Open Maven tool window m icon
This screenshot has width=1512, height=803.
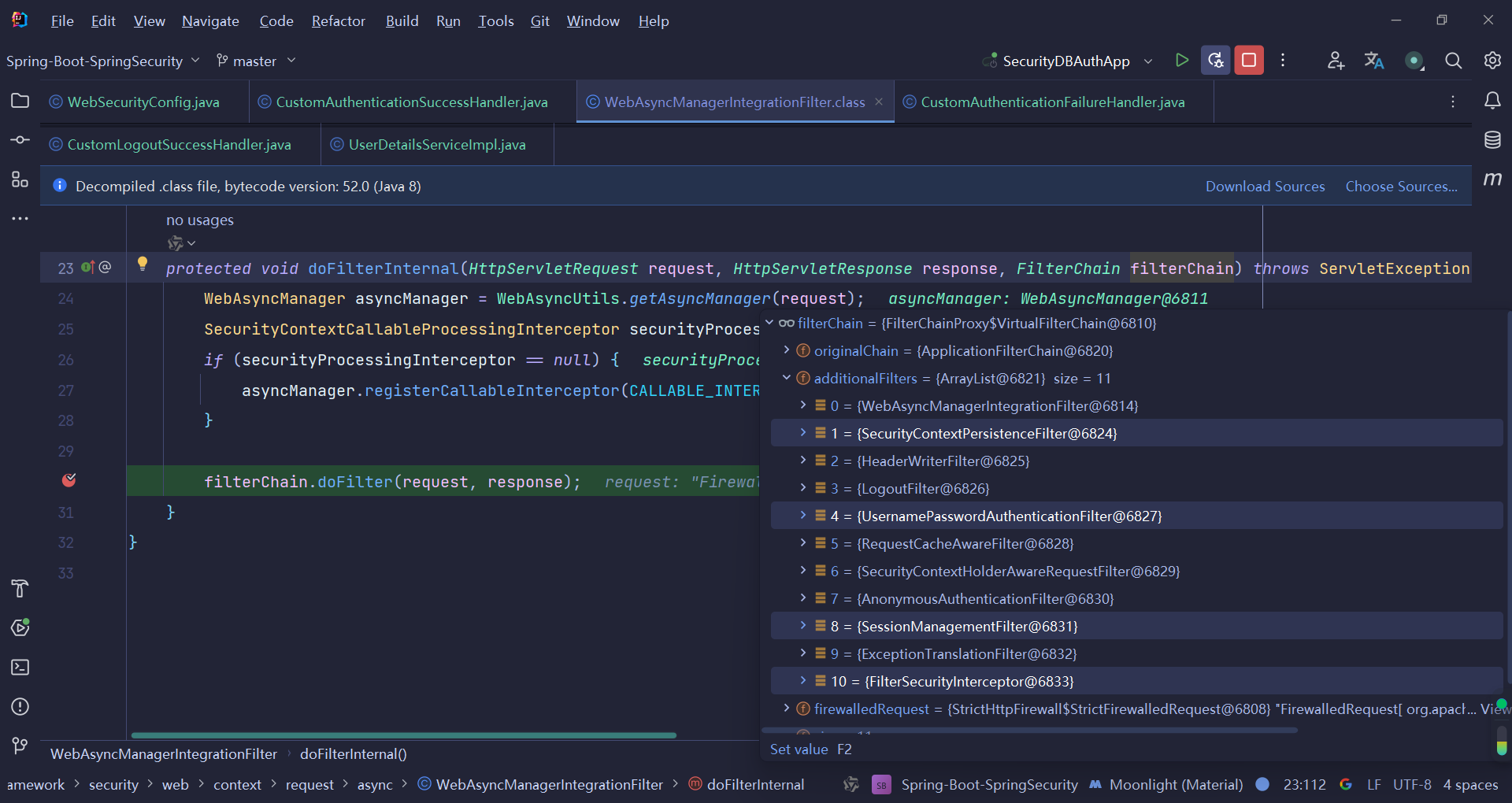click(1492, 179)
